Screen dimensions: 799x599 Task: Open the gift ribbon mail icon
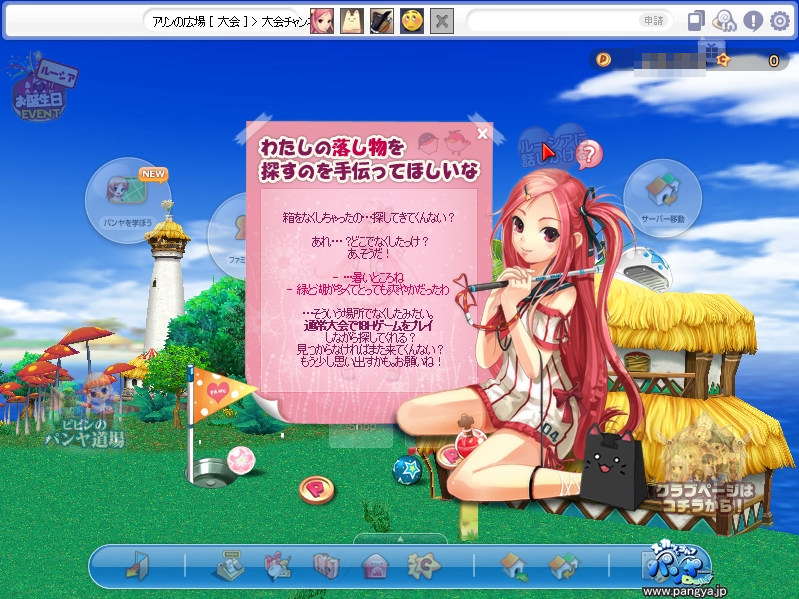click(277, 565)
